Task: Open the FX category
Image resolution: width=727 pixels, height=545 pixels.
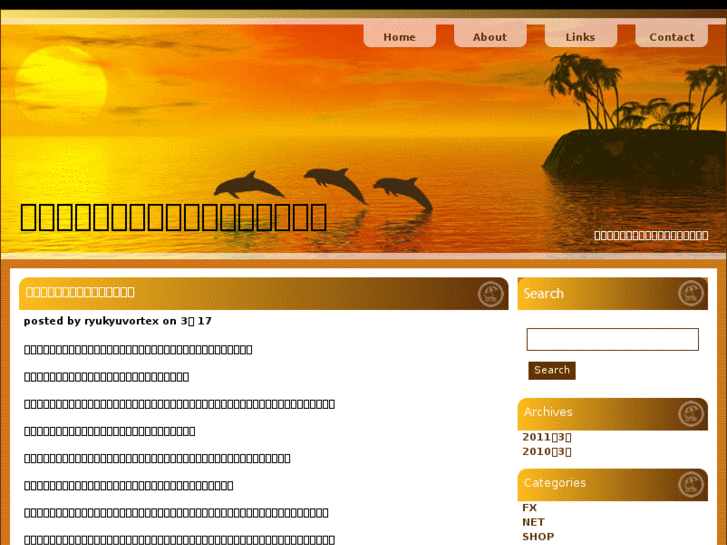Action: (529, 507)
